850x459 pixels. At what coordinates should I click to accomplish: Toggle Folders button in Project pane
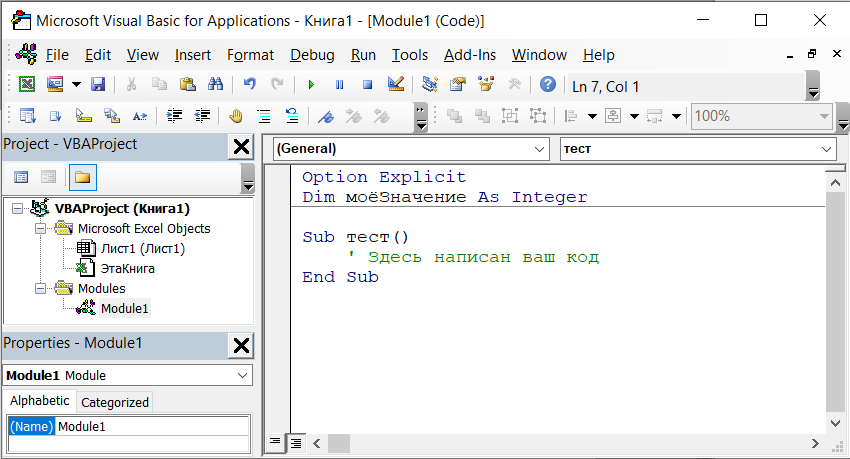pyautogui.click(x=83, y=177)
